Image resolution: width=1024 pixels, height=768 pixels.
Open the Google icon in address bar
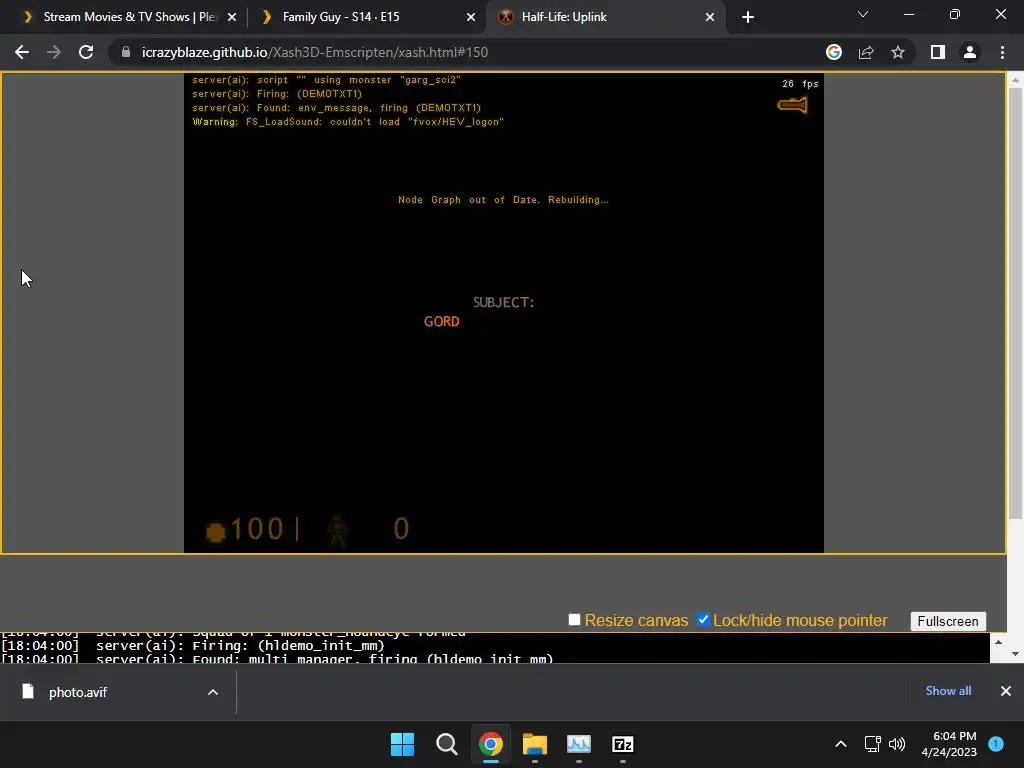coord(834,52)
